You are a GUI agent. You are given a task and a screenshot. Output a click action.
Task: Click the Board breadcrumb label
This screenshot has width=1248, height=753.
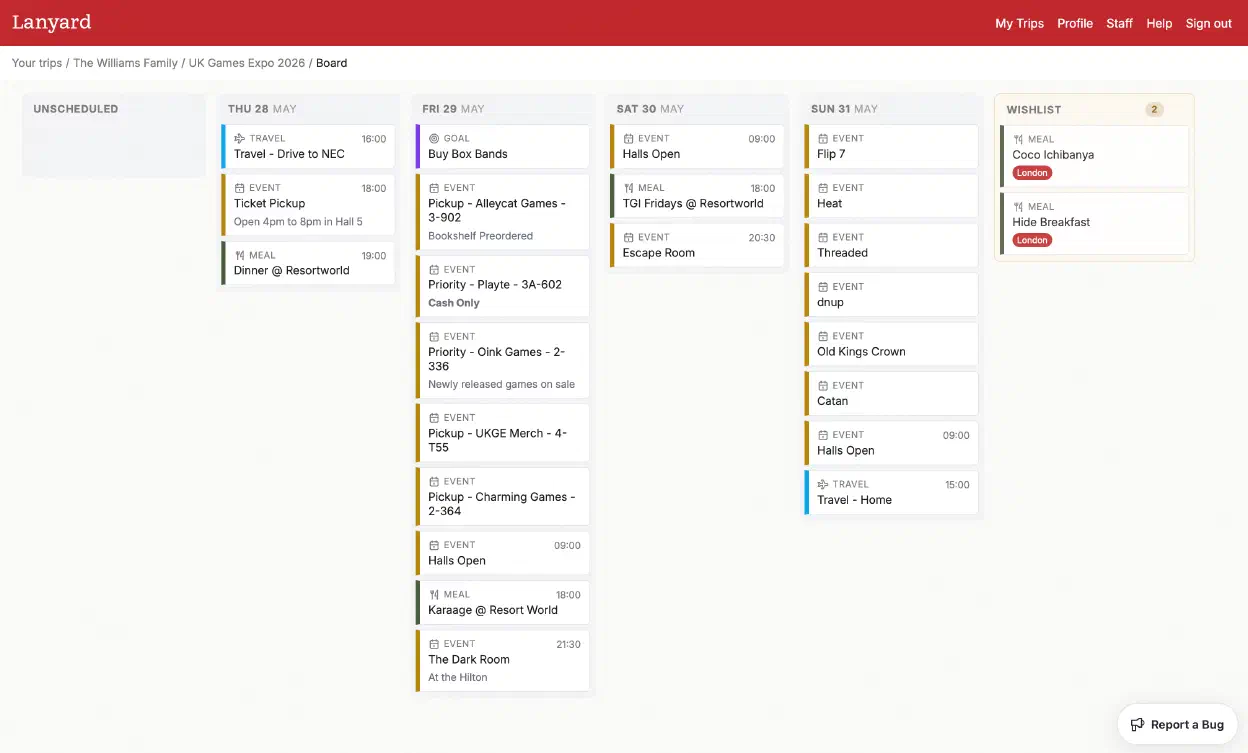332,63
